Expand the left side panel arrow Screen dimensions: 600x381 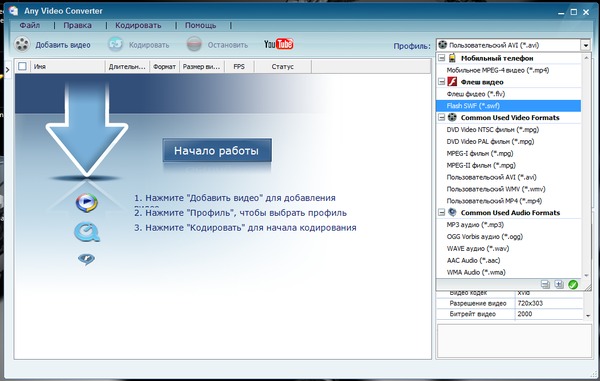click(x=7, y=70)
